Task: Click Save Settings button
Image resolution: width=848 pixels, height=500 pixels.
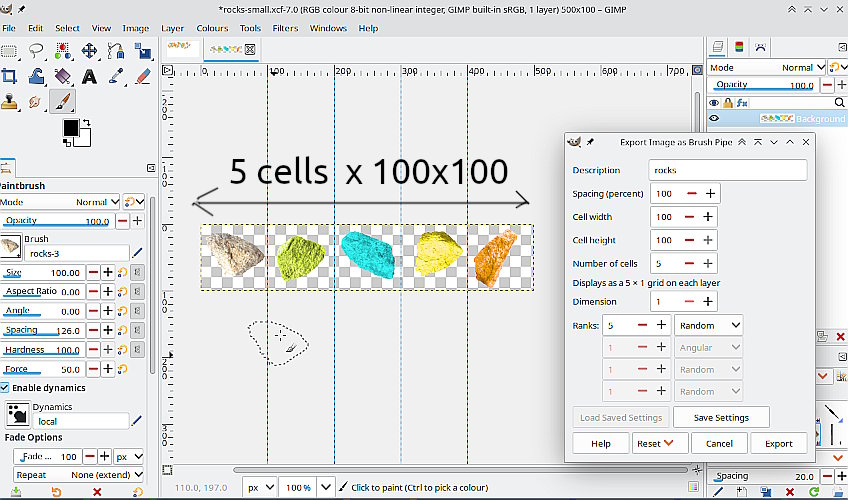Action: (x=720, y=417)
